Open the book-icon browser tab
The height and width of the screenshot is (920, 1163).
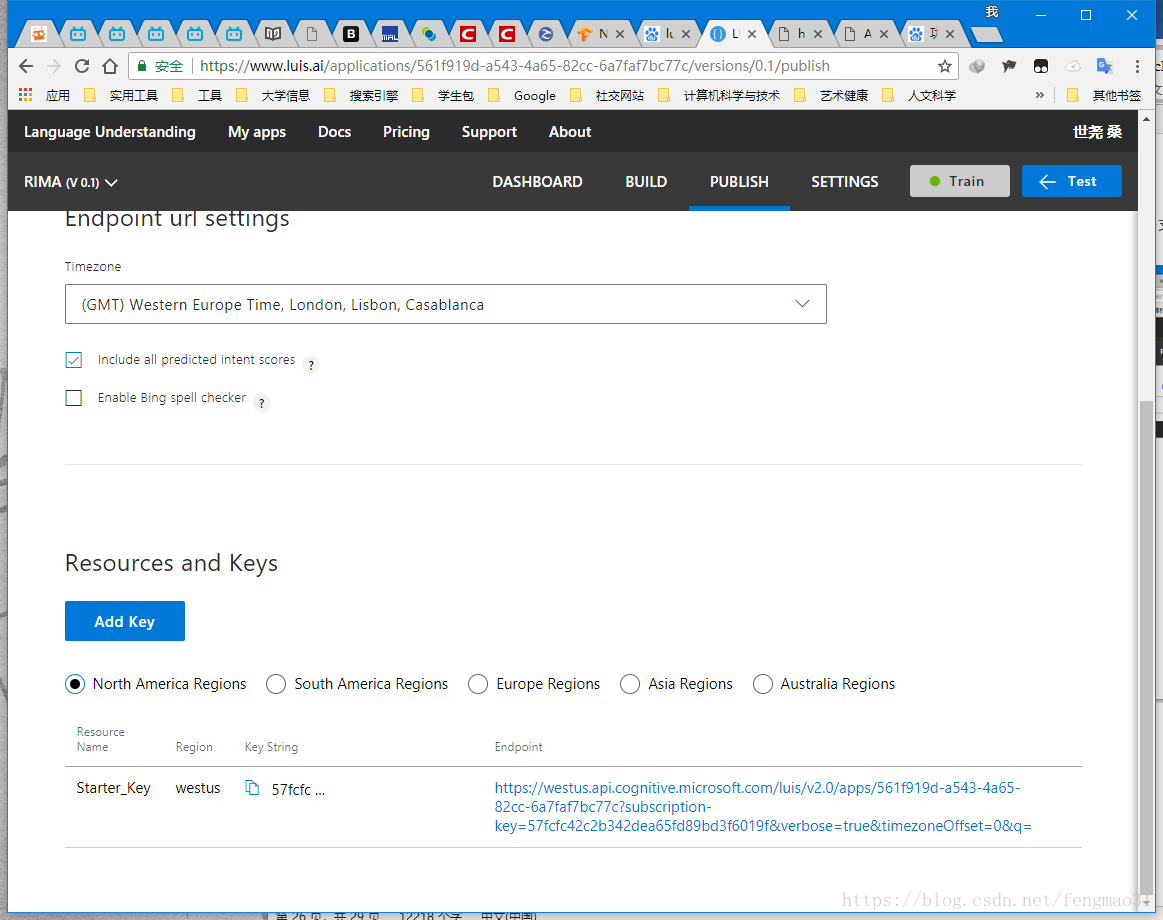point(273,33)
